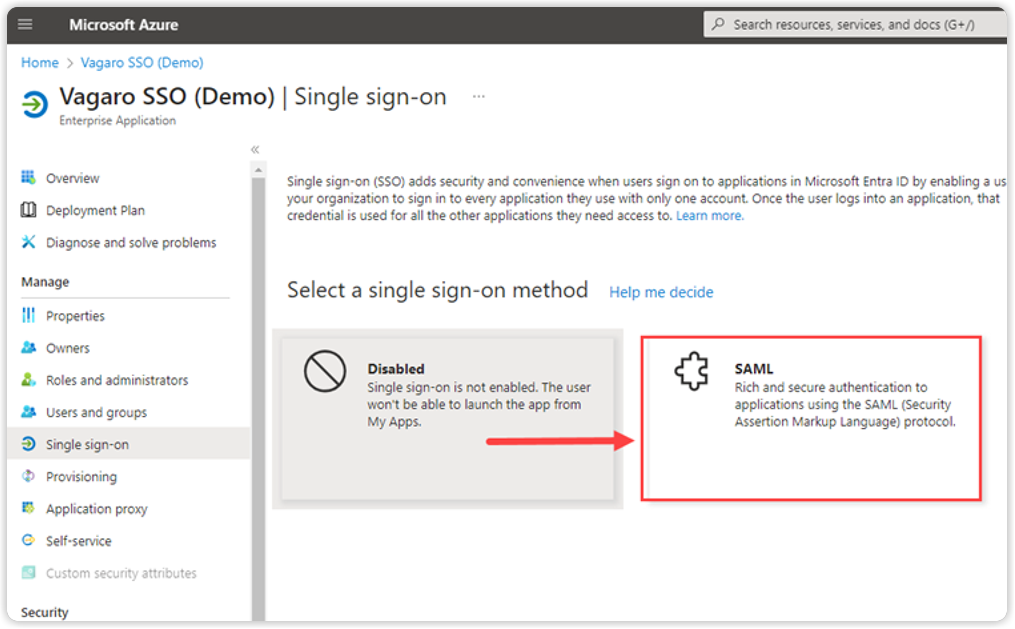Click the SAML puzzle piece icon
The image size is (1015, 629).
click(x=692, y=371)
